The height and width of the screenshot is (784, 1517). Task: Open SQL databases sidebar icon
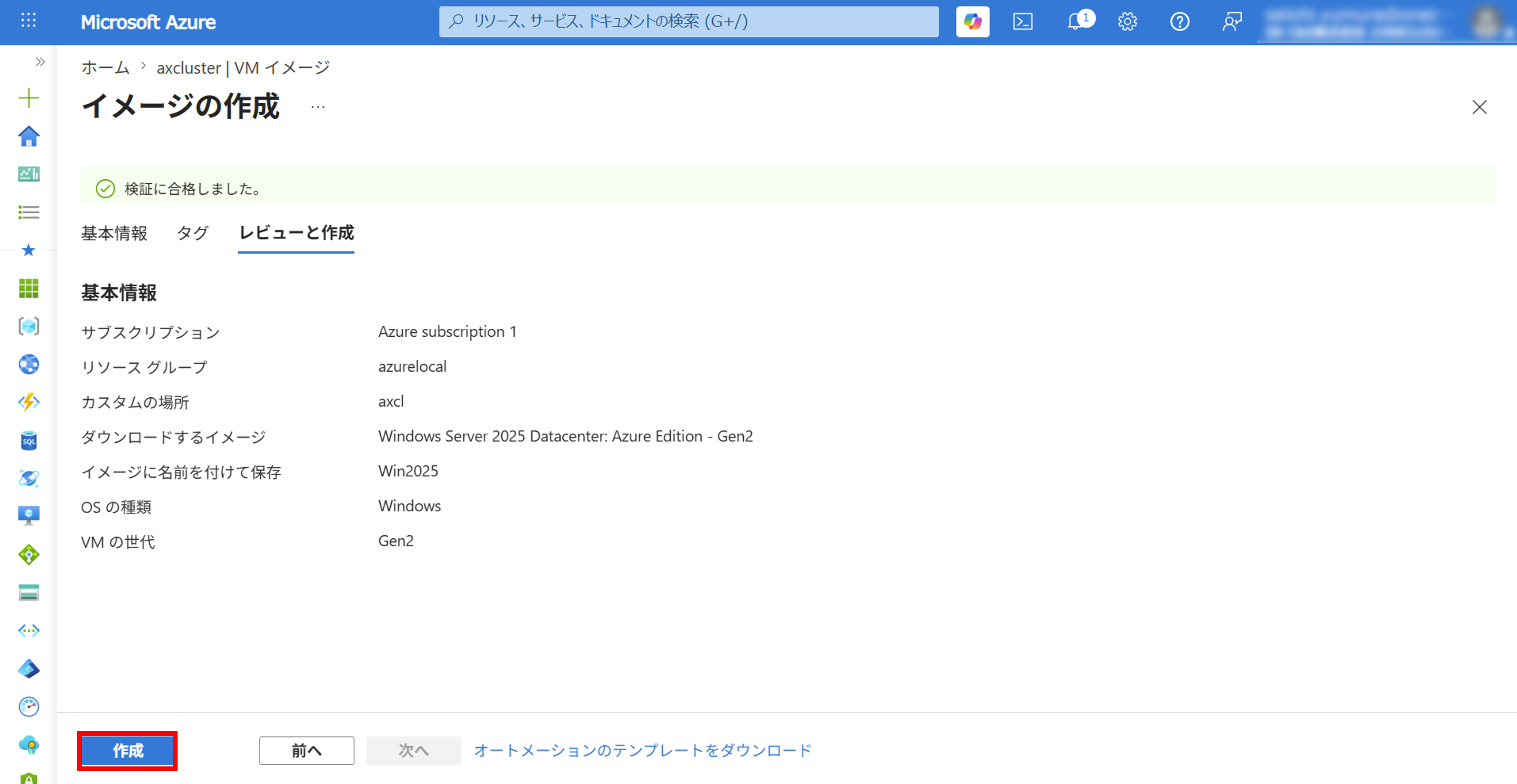click(28, 440)
